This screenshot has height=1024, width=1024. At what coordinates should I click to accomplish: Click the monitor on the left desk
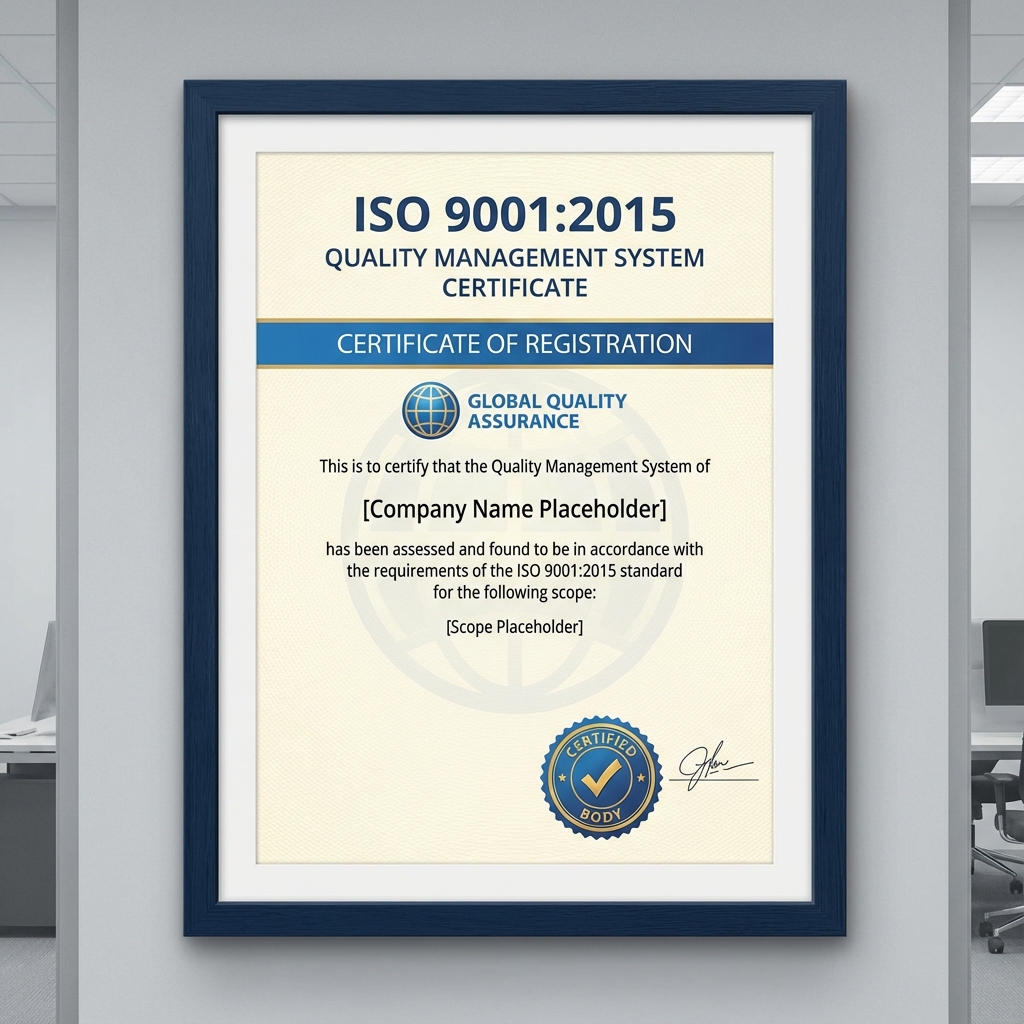[x=45, y=670]
